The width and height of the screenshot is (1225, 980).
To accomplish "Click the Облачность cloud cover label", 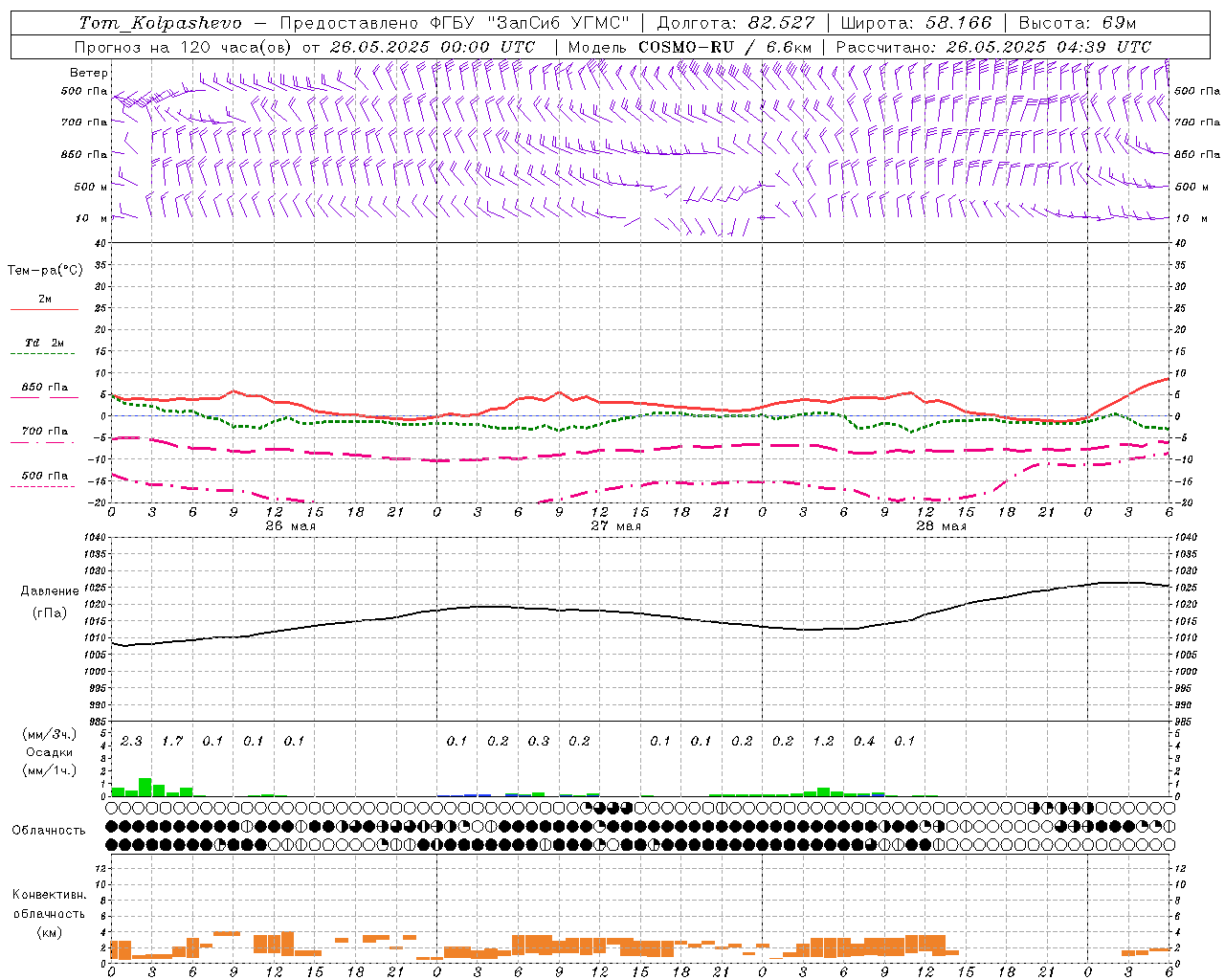I will pyautogui.click(x=49, y=831).
